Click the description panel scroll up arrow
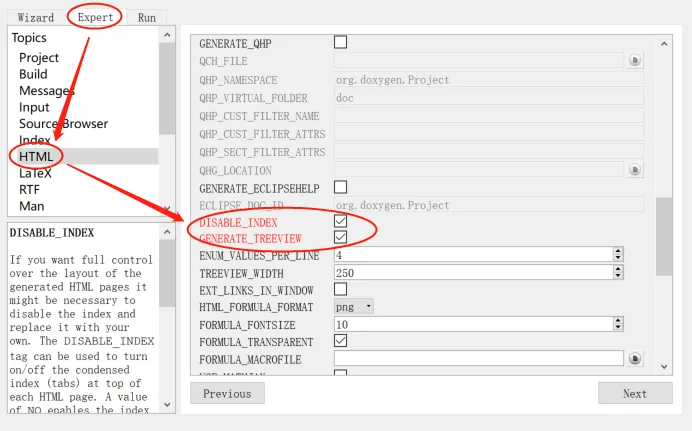Screen dimensions: 692x431 coord(167,232)
